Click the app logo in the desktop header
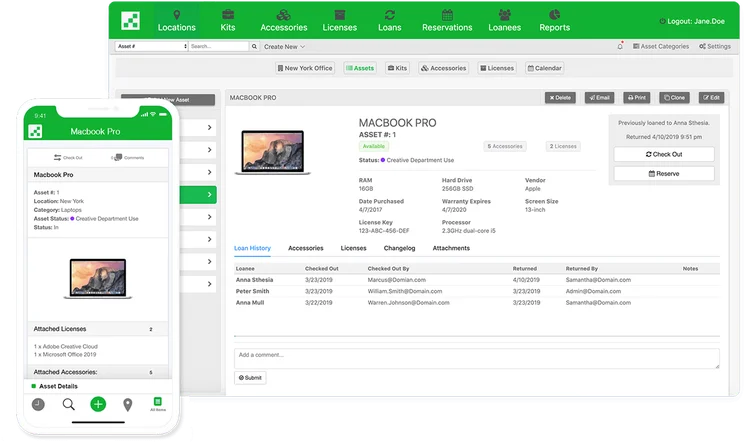The width and height of the screenshot is (744, 442). click(x=130, y=20)
